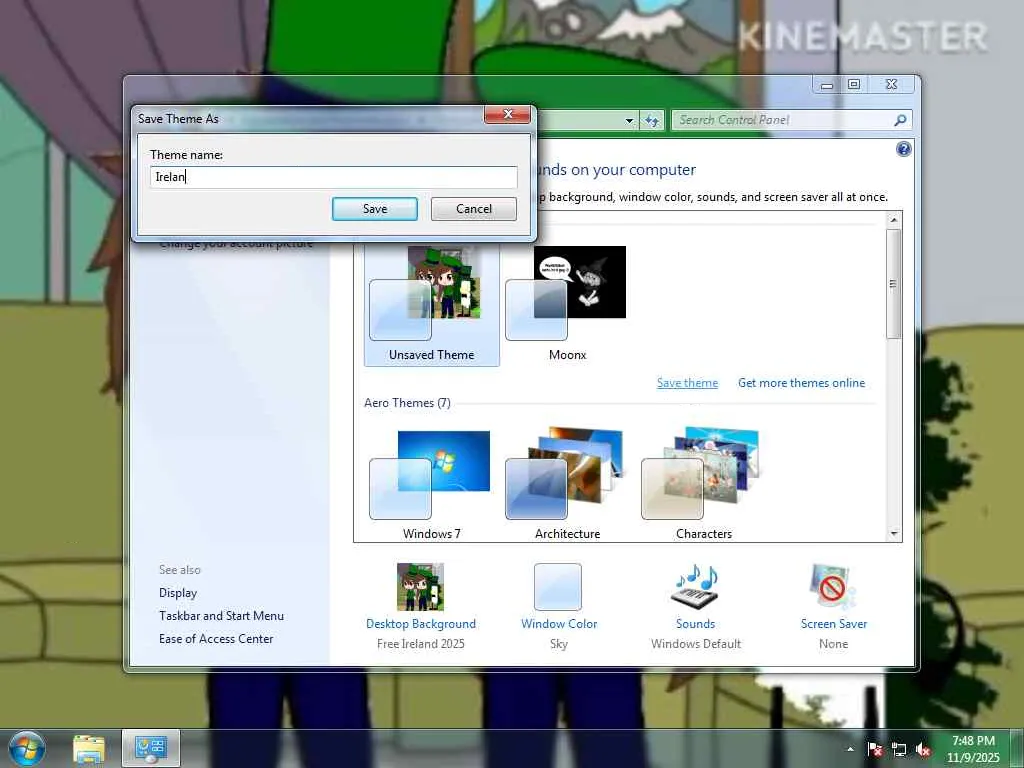This screenshot has height=768, width=1024.
Task: Click the blue help question mark icon
Action: click(x=903, y=150)
